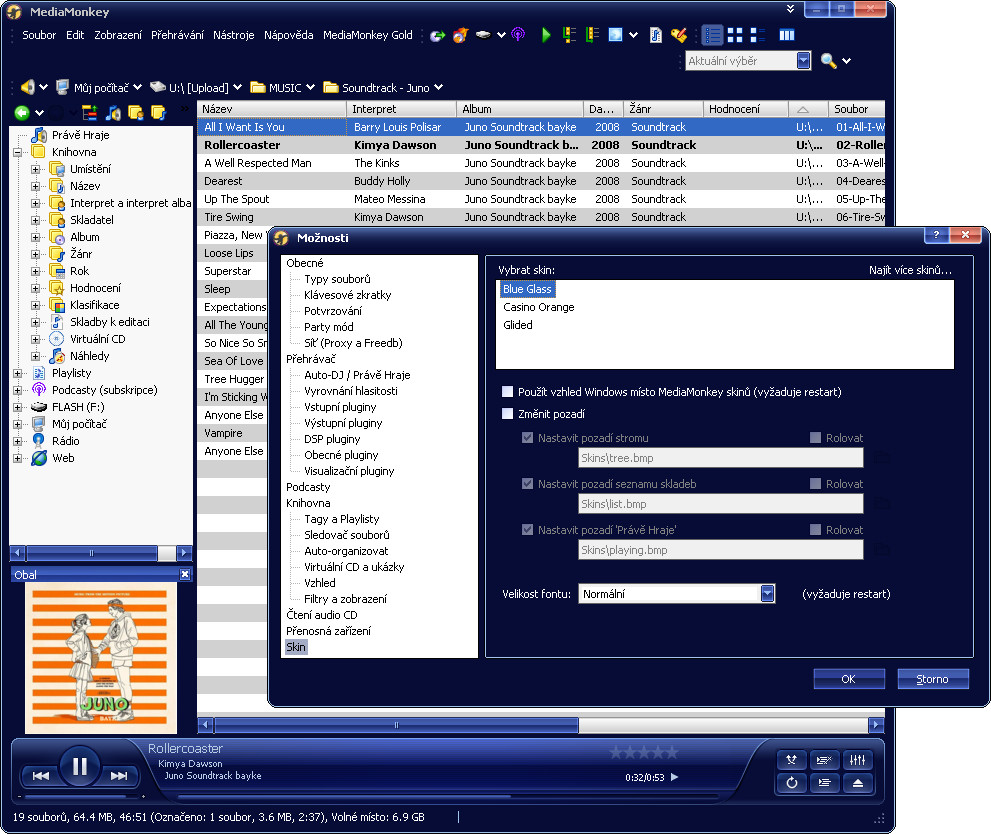This screenshot has width=991, height=834.
Task: Click the Možnosti dialog help question button
Action: click(936, 235)
